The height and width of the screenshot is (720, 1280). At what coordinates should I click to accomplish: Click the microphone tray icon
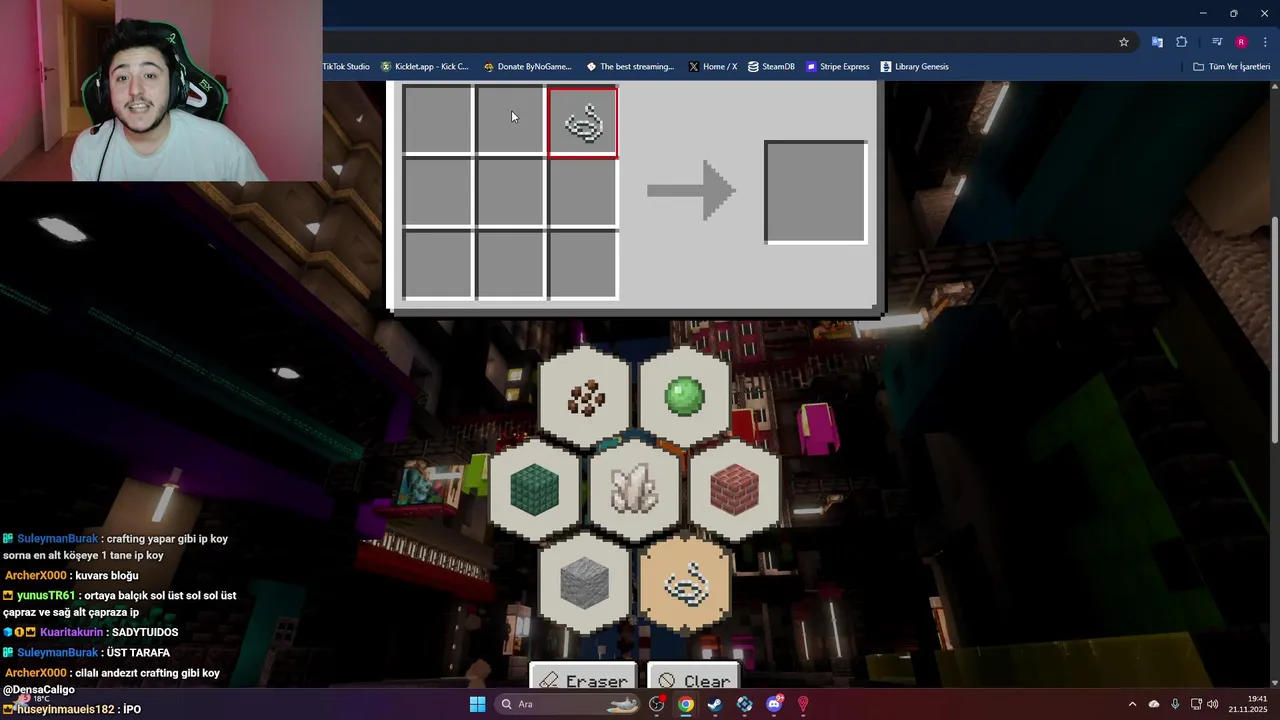click(x=1175, y=704)
